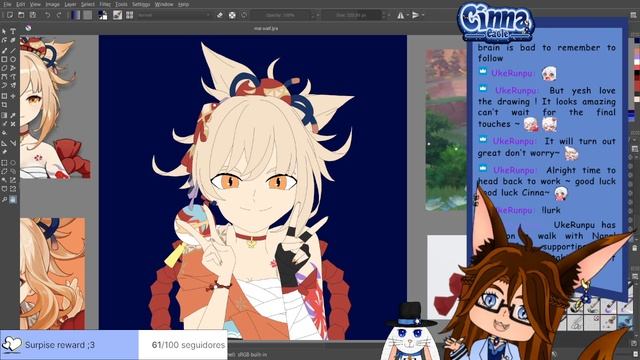
Task: Select the Line tool
Action: pyautogui.click(x=13, y=50)
